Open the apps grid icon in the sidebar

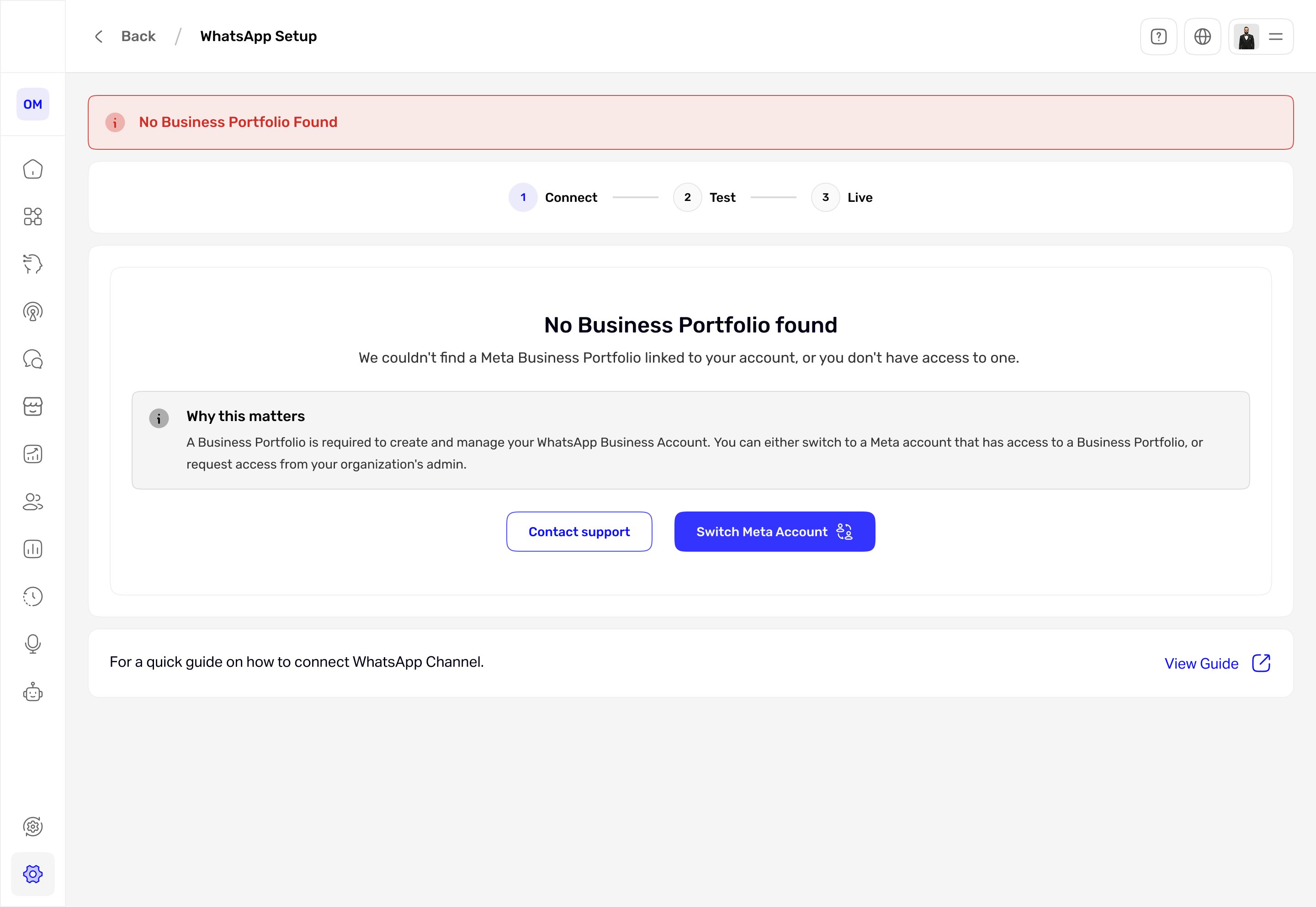(x=32, y=216)
